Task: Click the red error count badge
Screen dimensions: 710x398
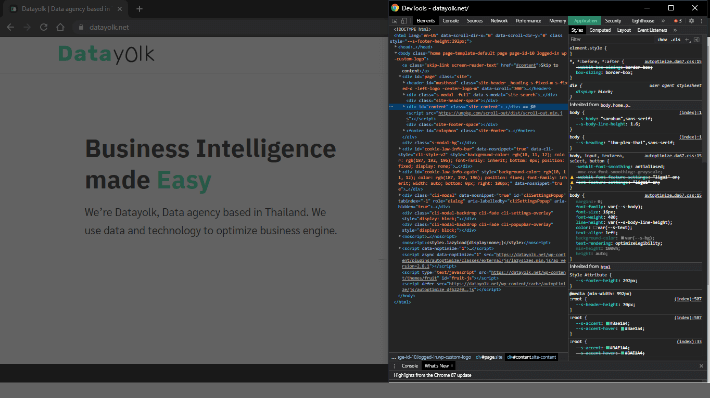Action: [x=678, y=21]
